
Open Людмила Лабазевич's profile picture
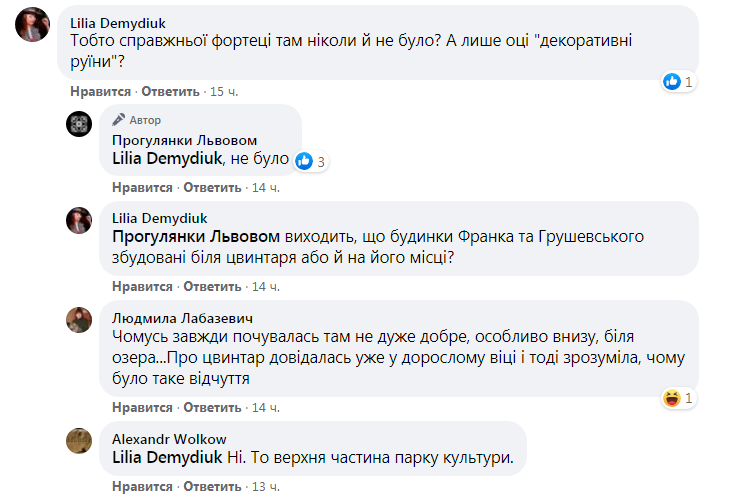point(79,319)
